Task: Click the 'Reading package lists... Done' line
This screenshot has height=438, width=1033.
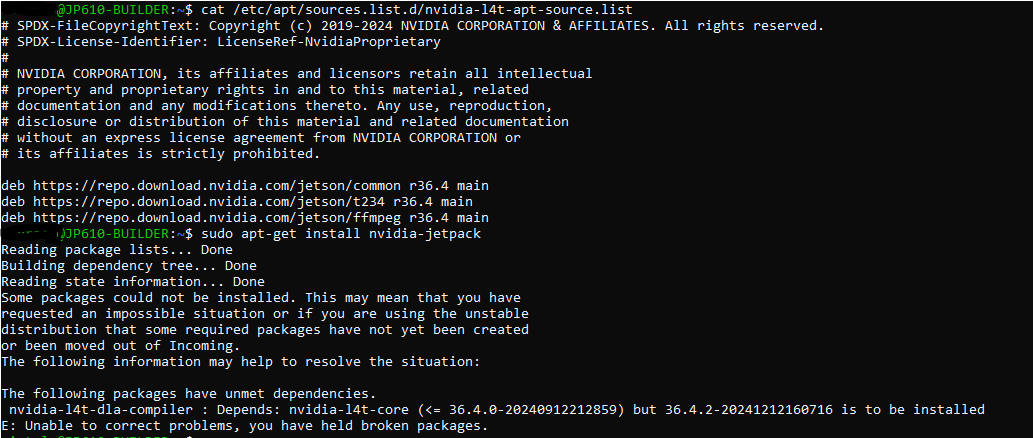Action: coord(117,250)
